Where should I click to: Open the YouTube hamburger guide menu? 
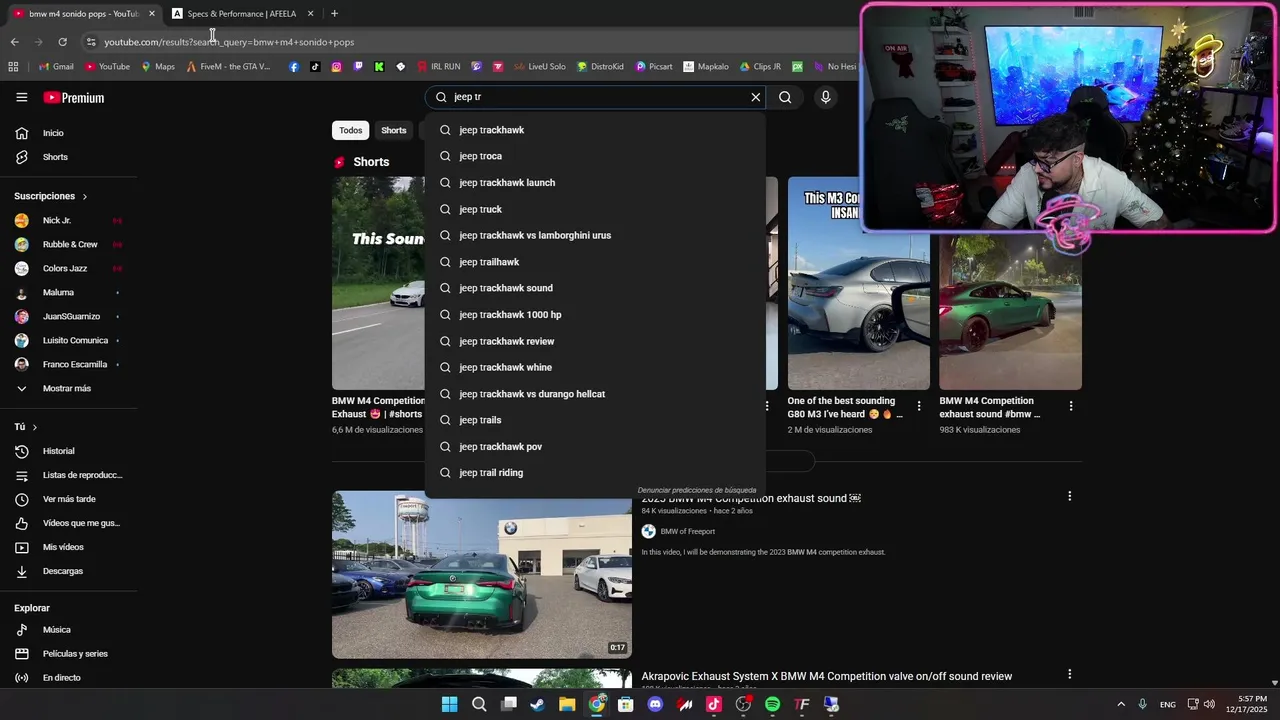tap(21, 97)
